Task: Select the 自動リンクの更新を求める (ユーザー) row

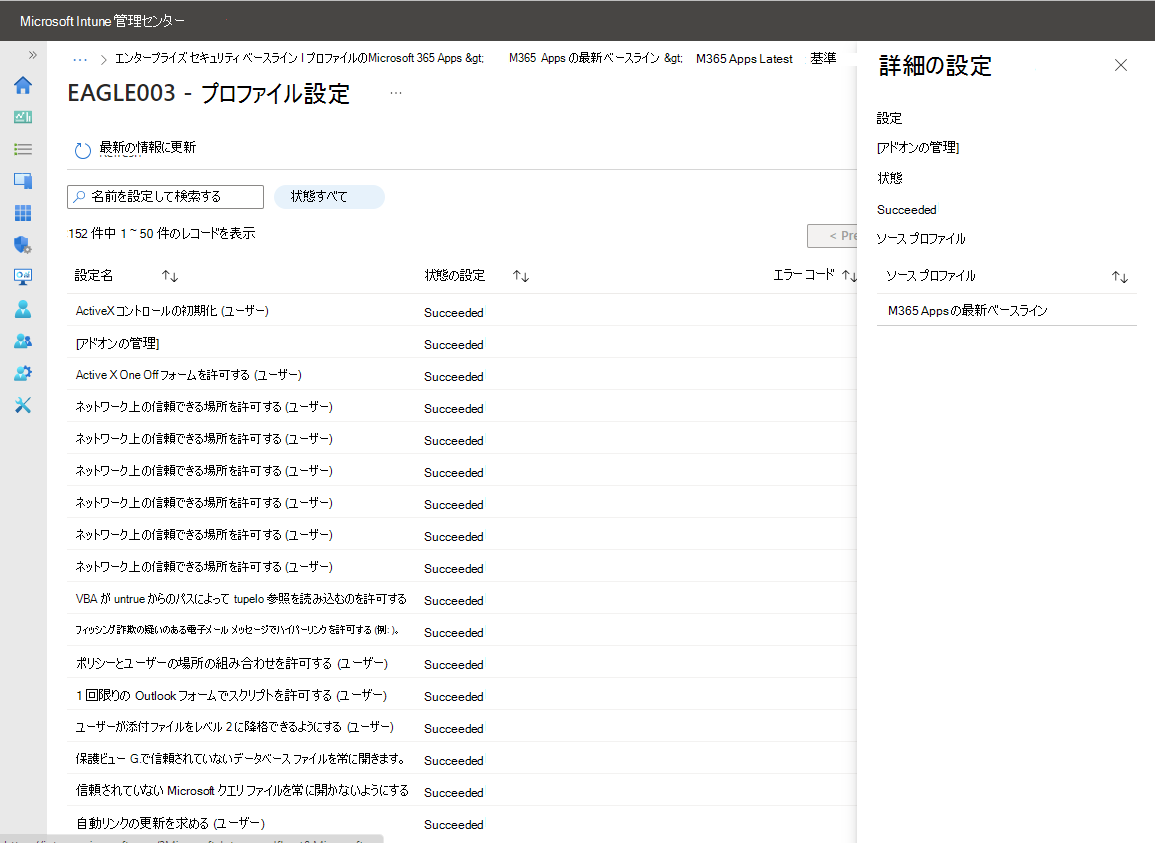Action: 462,823
